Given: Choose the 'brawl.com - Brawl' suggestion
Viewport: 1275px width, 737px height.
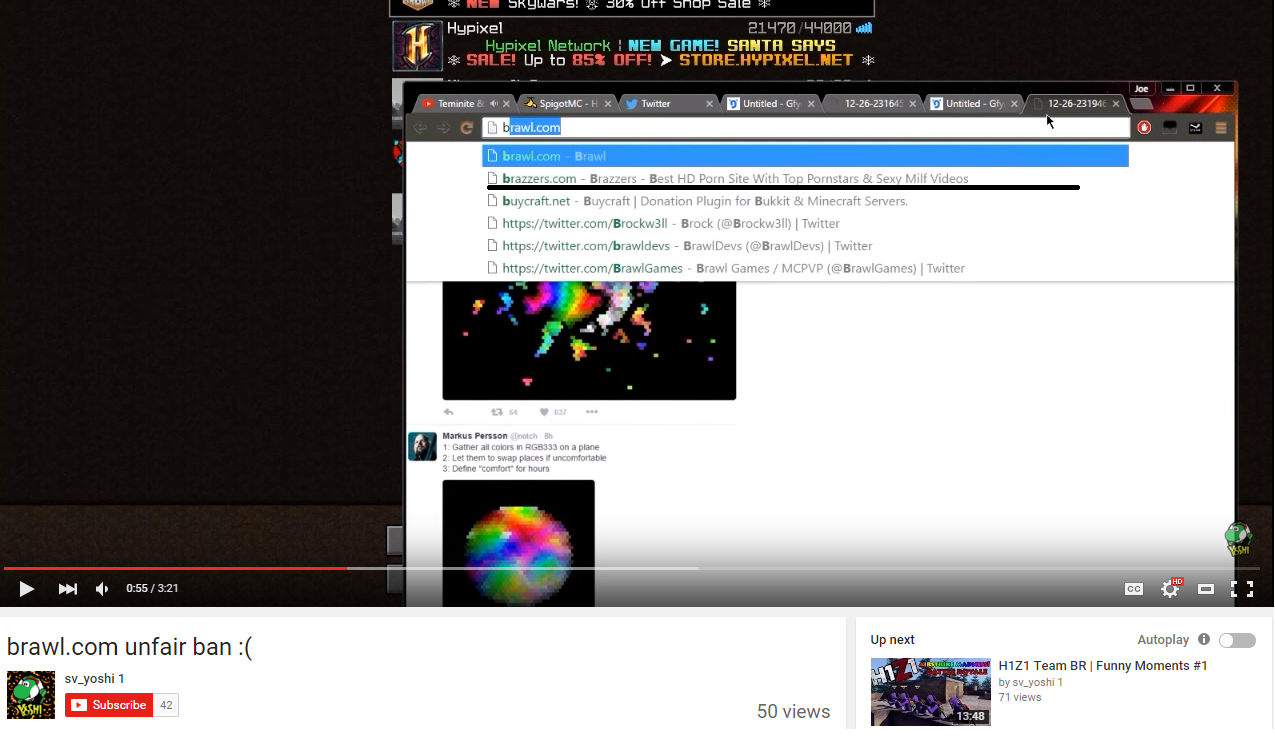Looking at the screenshot, I should click(805, 156).
